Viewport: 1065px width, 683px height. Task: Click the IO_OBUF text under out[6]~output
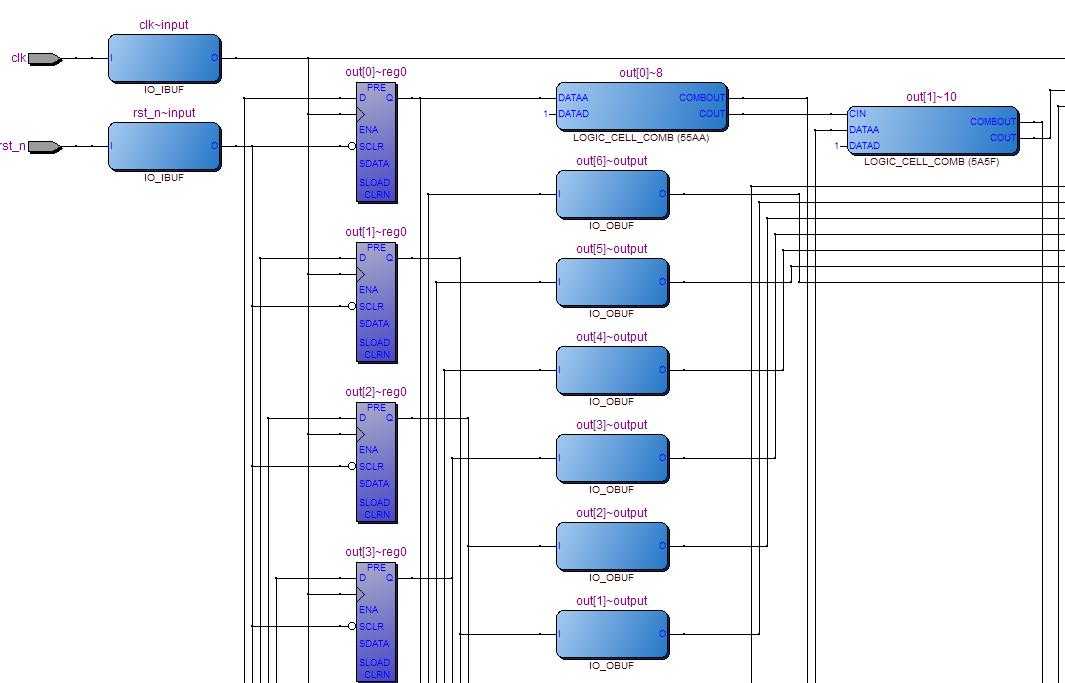tap(611, 225)
